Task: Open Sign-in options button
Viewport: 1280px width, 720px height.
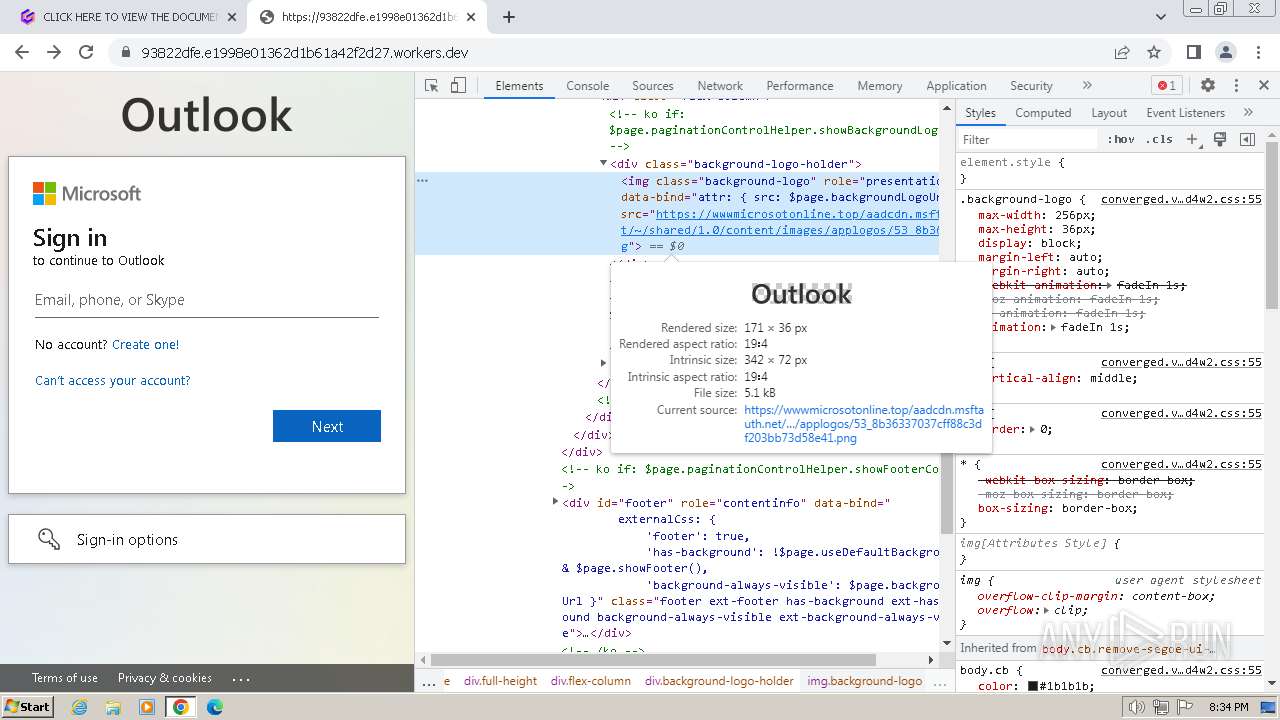Action: click(x=207, y=539)
